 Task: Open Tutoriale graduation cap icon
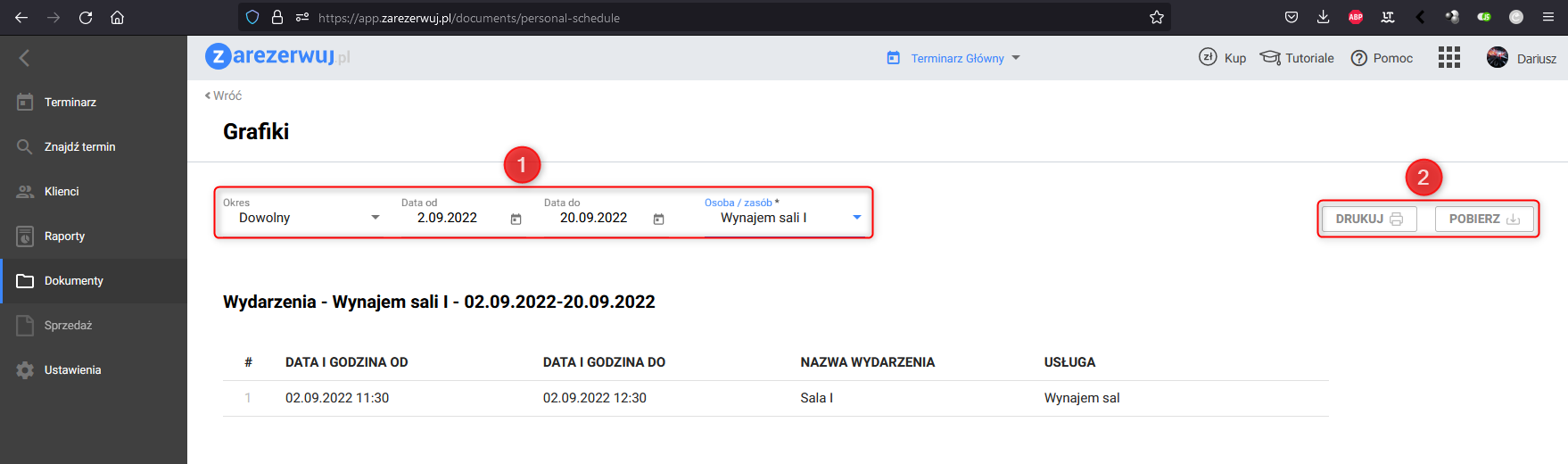(x=1269, y=58)
